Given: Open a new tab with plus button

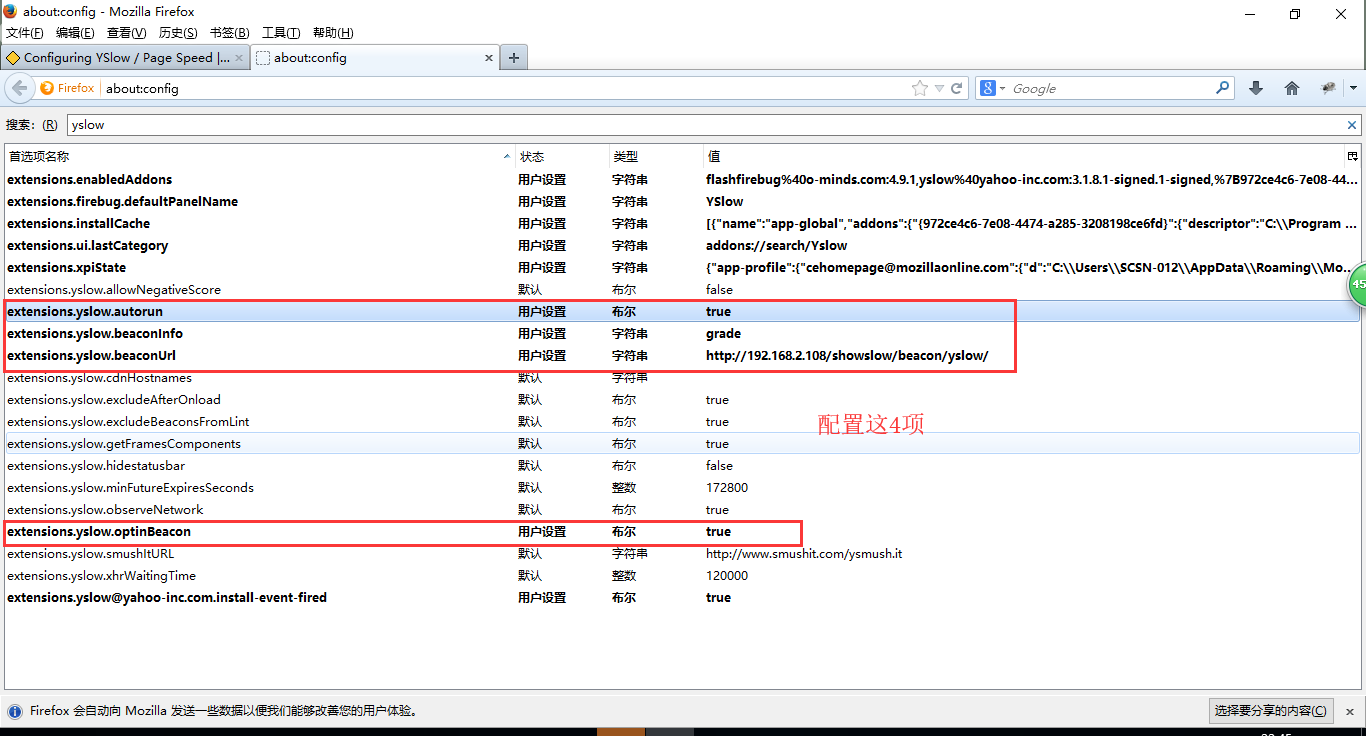Looking at the screenshot, I should (x=514, y=58).
